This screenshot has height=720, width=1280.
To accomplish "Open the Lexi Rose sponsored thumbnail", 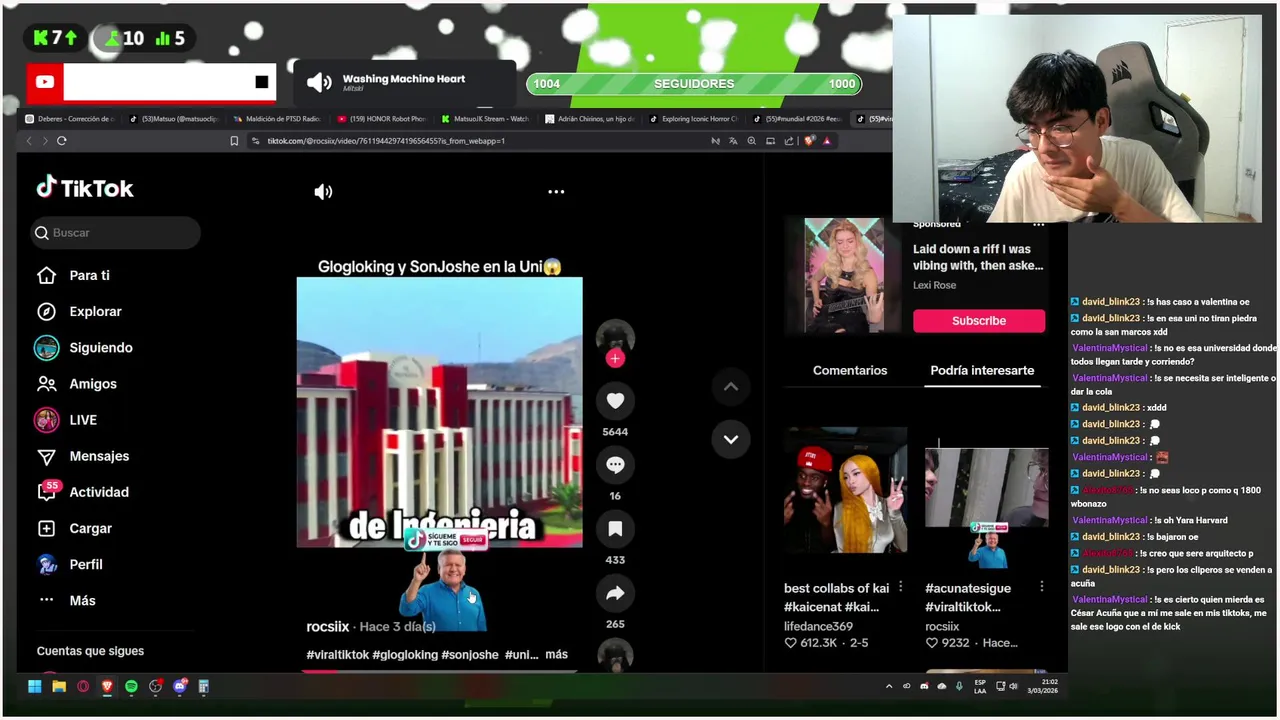I will [x=845, y=275].
